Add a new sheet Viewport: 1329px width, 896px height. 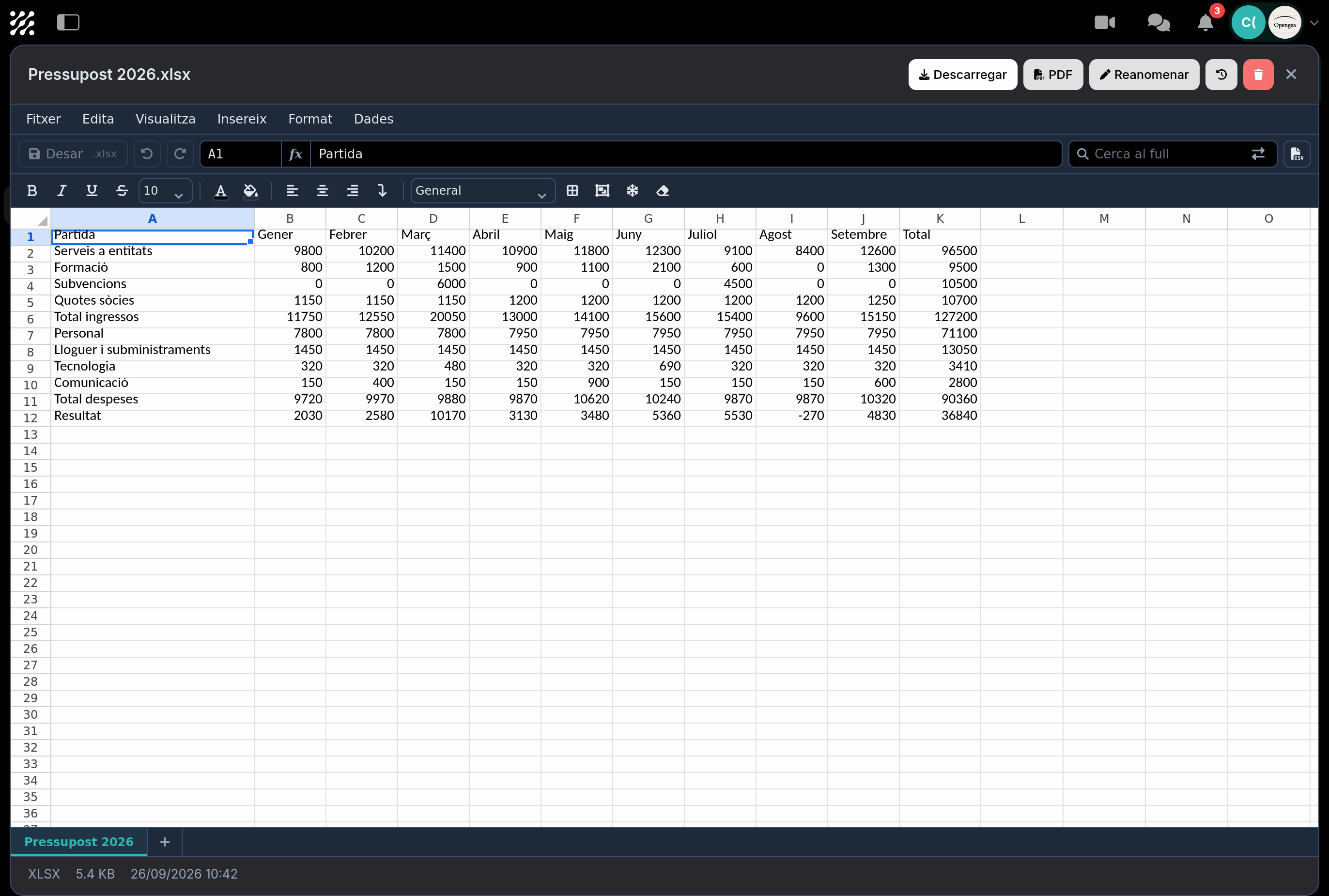pyautogui.click(x=165, y=842)
